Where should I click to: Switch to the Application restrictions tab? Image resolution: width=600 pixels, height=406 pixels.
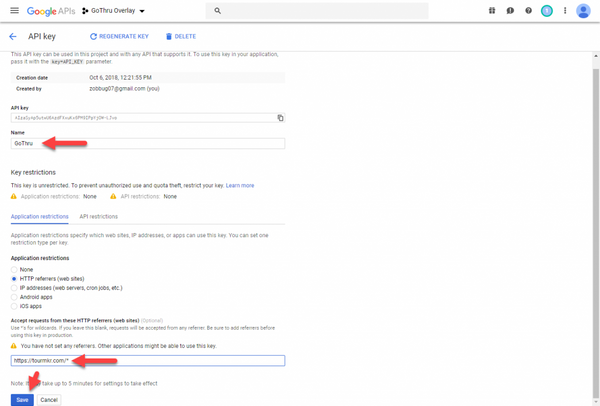40,216
